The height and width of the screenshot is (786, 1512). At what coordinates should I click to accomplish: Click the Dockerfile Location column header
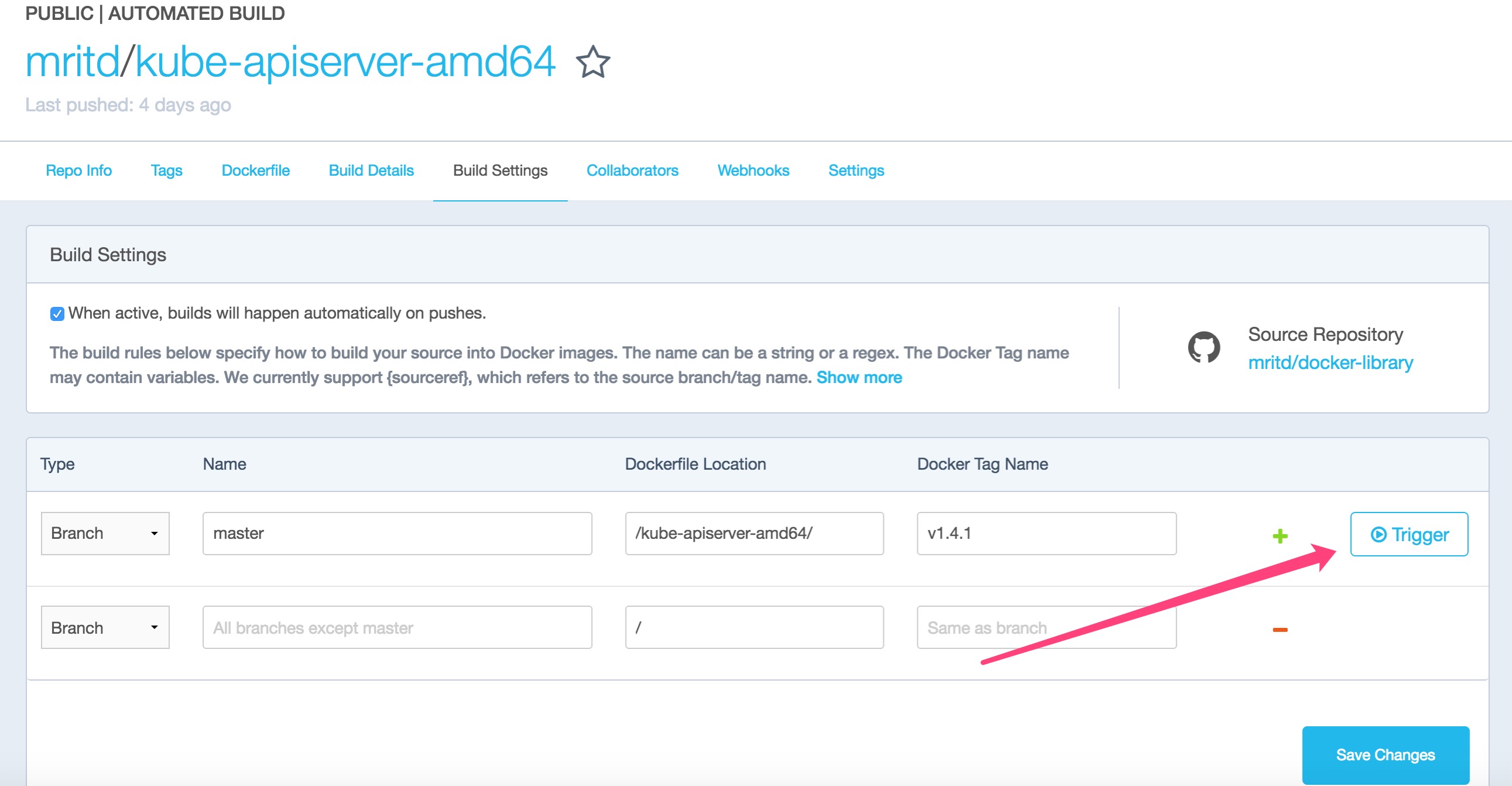pos(695,464)
